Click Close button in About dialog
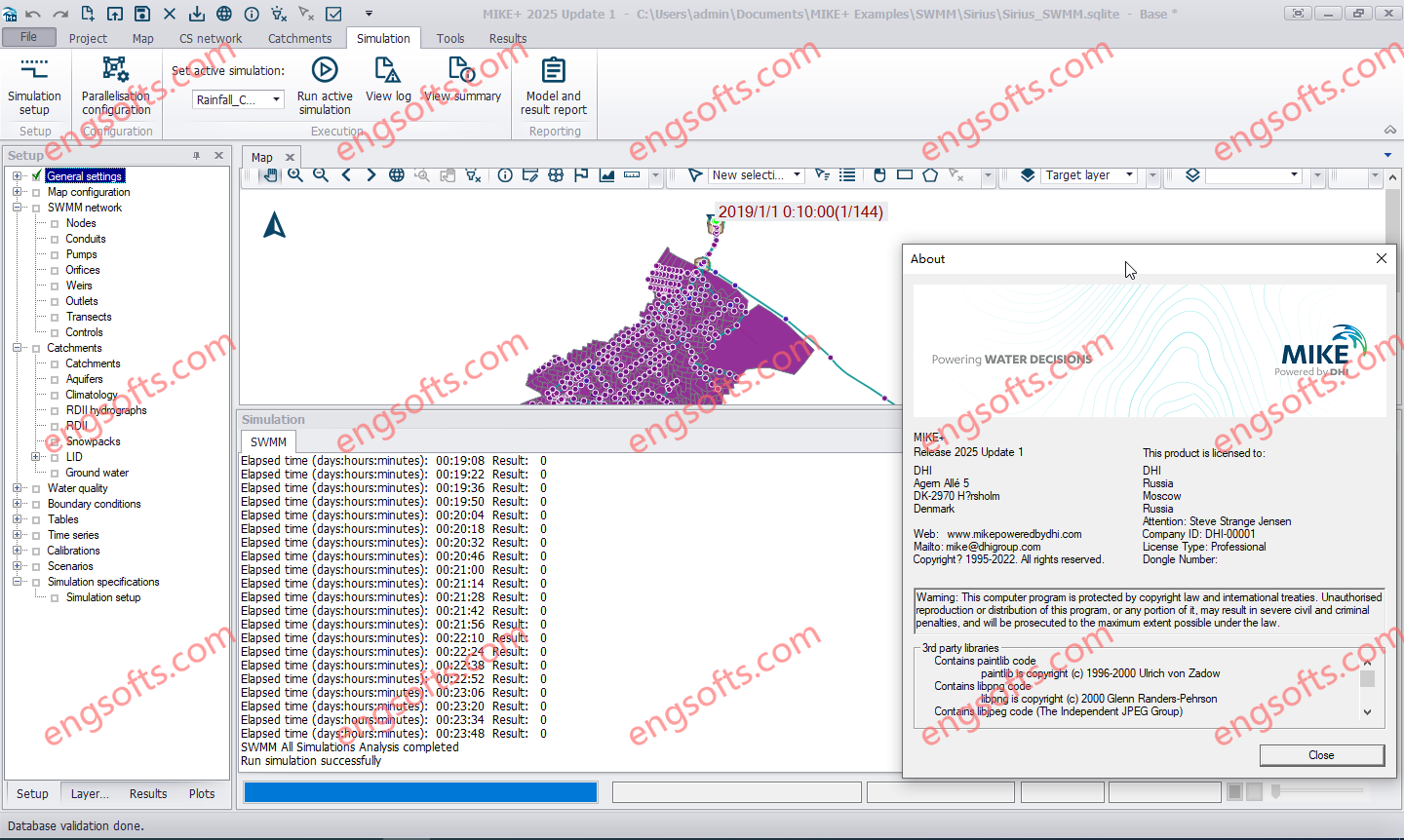This screenshot has height=840, width=1404. (x=1321, y=755)
